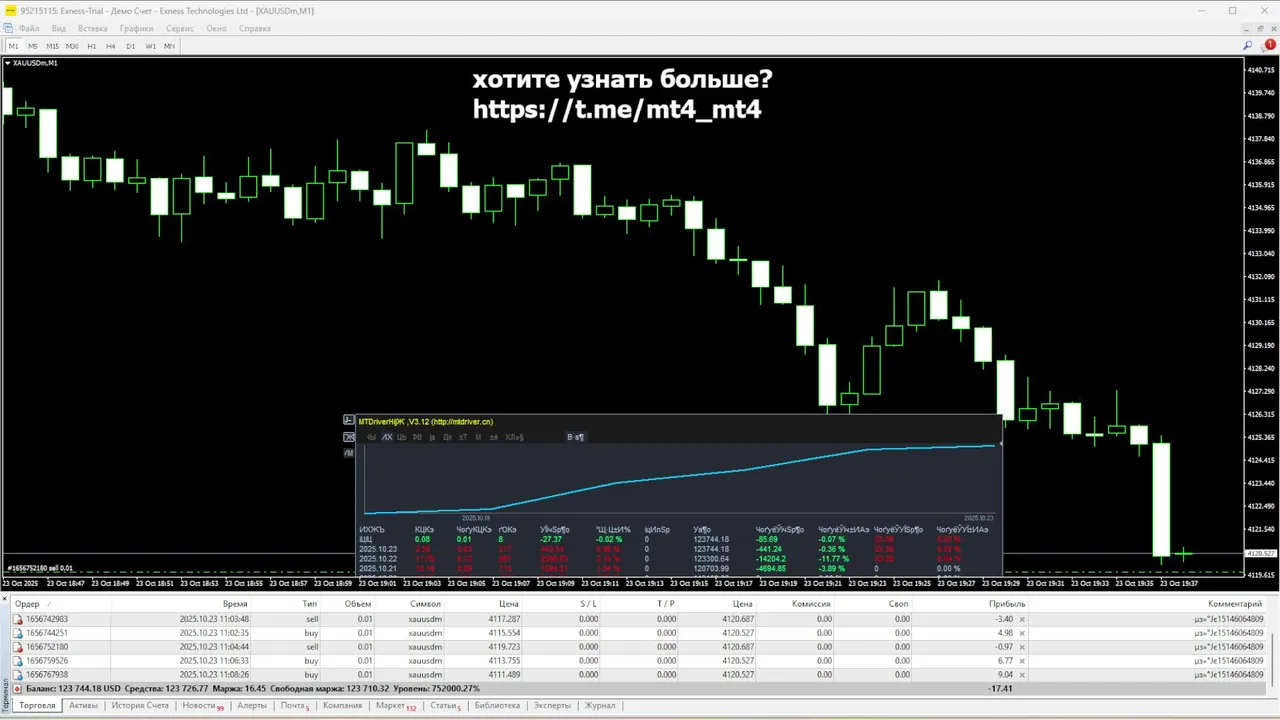Switch to the Эксперты tab
This screenshot has width=1280, height=720.
coord(552,706)
